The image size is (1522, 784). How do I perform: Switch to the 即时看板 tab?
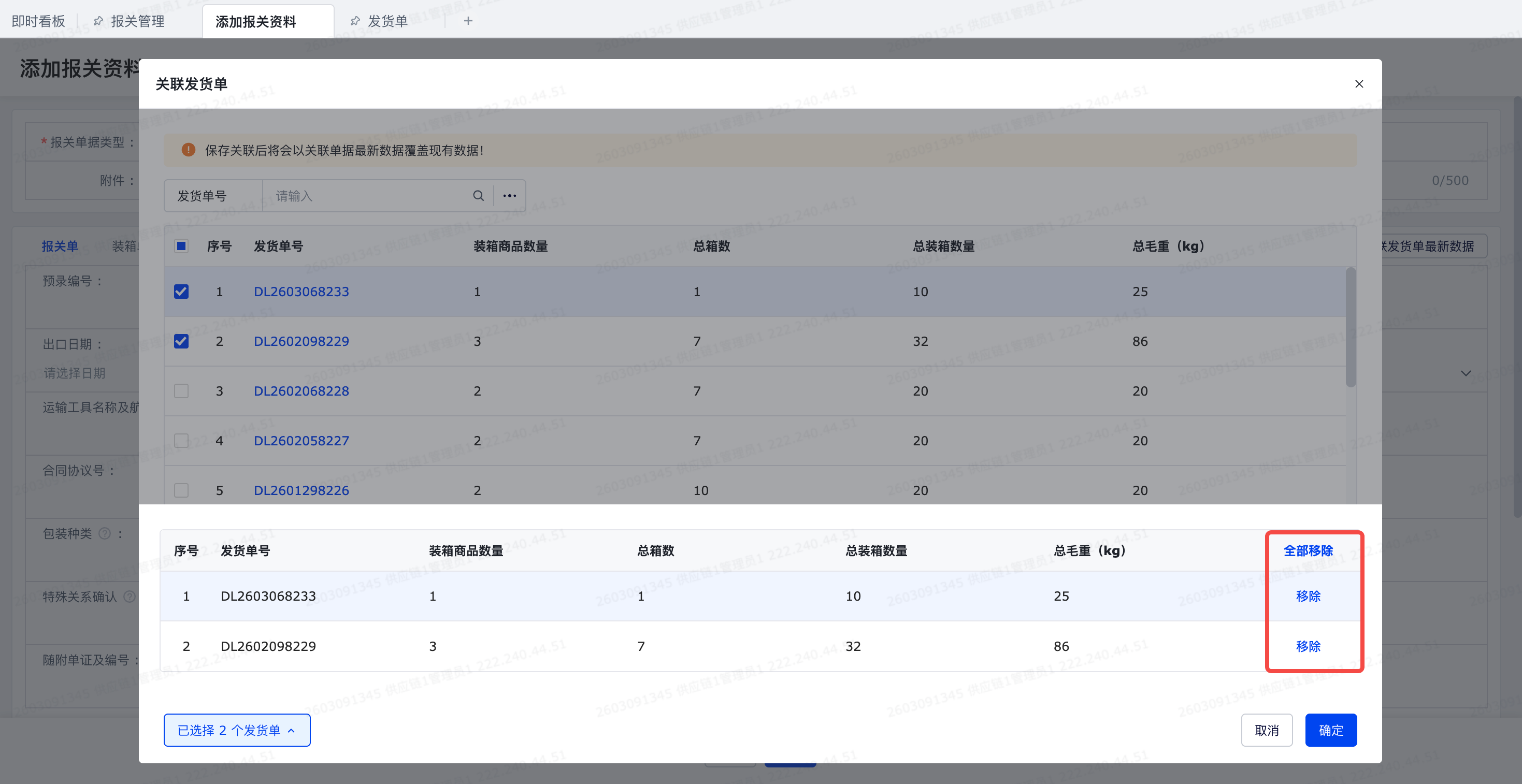38,21
